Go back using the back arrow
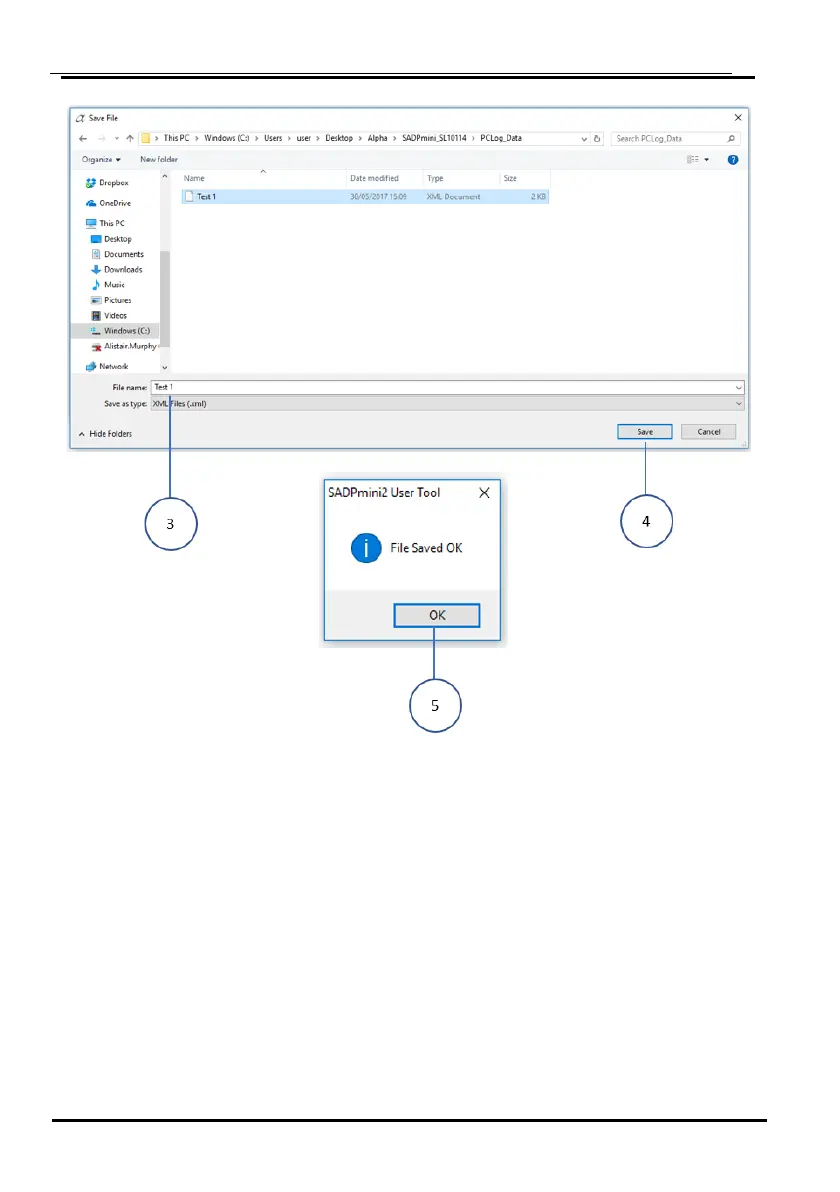Viewport: 840px width, 1192px height. 83,138
